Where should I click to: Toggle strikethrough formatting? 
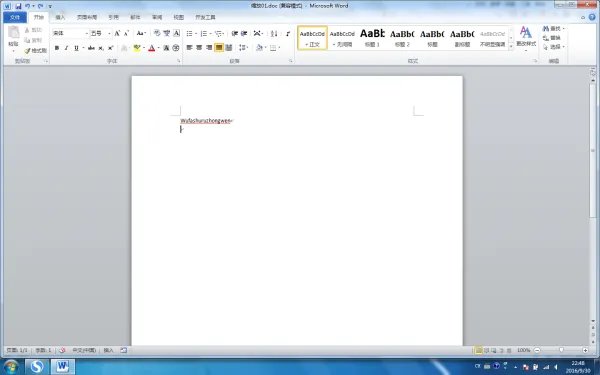(91, 48)
